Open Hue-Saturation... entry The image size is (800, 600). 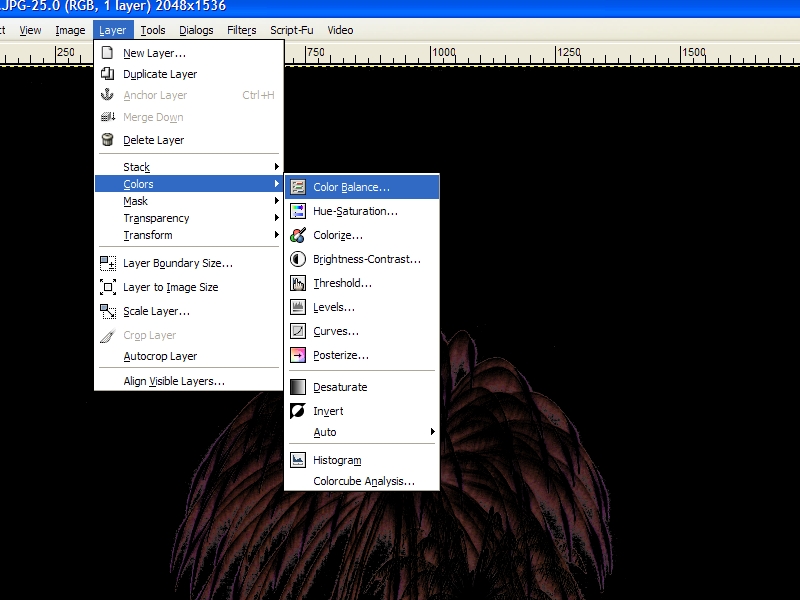[362, 211]
